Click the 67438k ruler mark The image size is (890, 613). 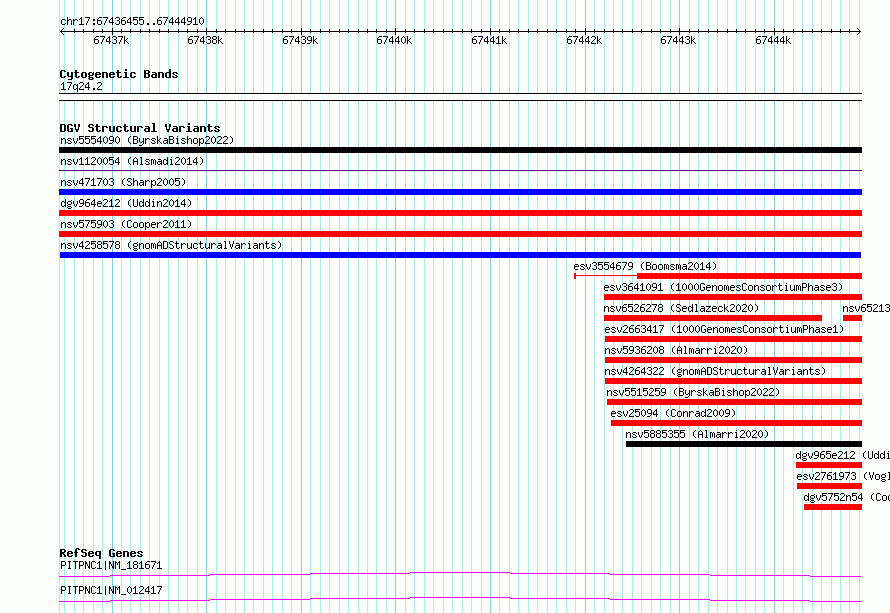click(x=205, y=40)
